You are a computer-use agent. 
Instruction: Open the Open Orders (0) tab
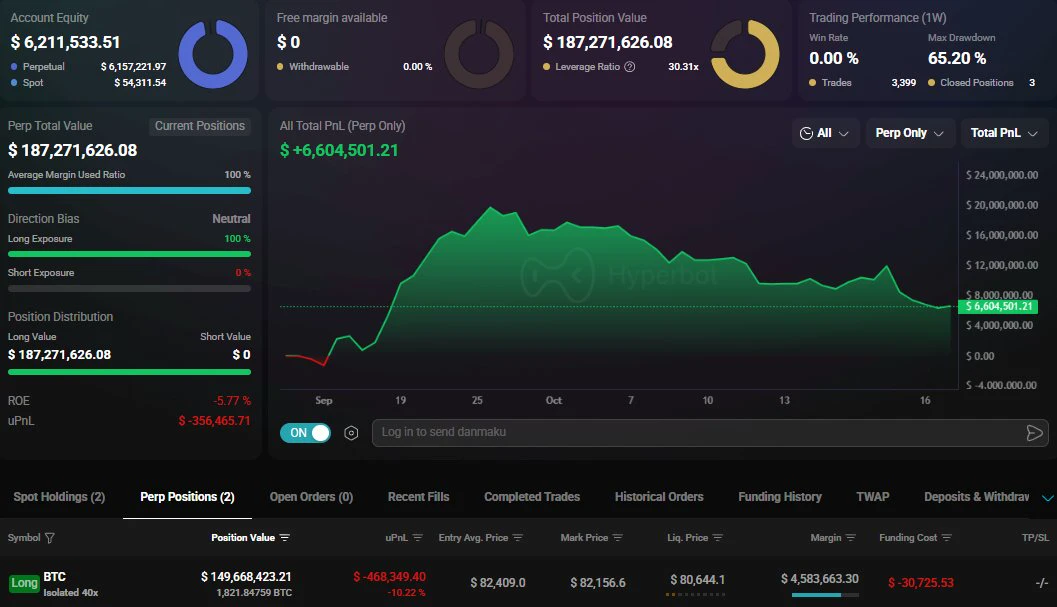311,497
